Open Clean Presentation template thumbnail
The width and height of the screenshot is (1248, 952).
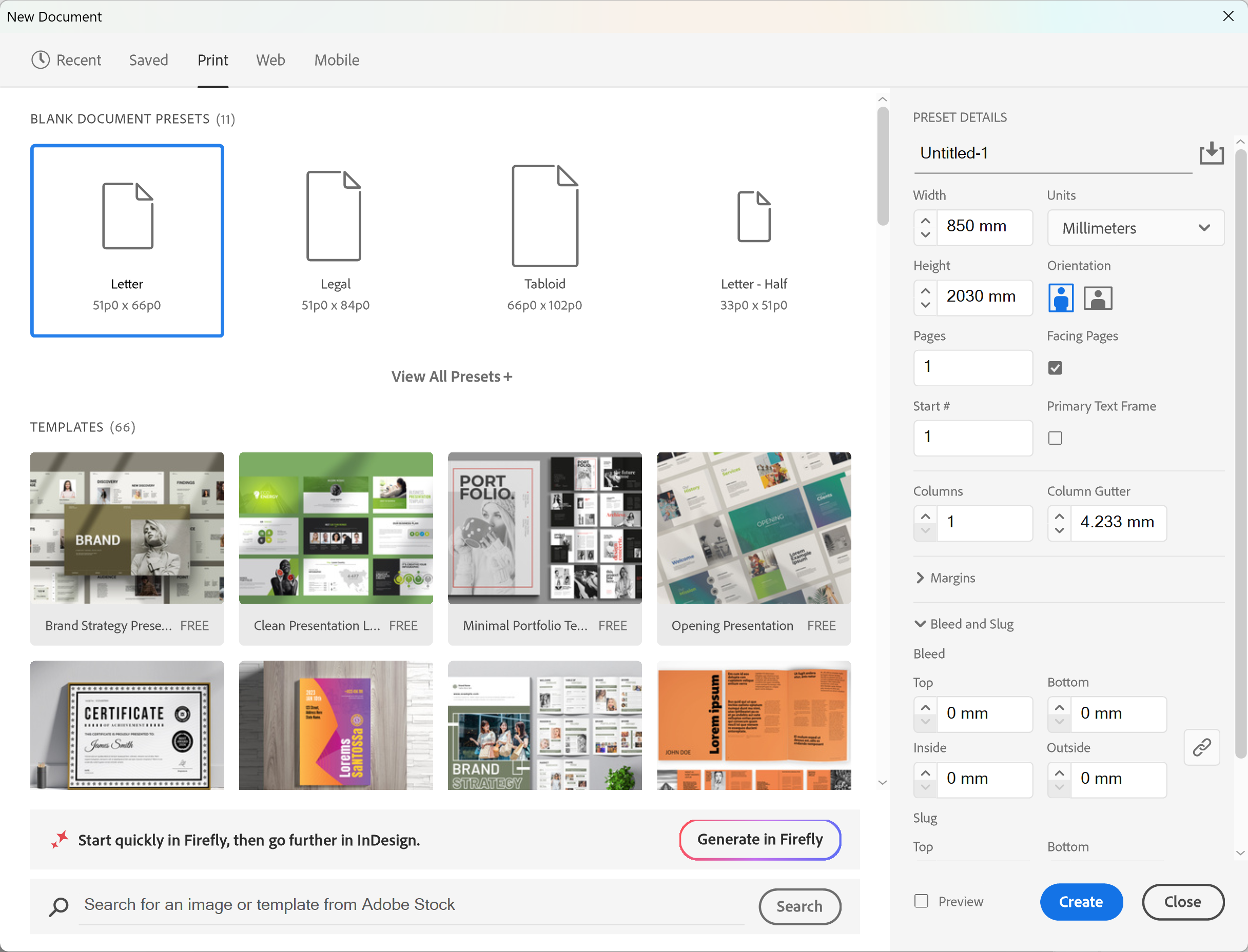[x=336, y=528]
